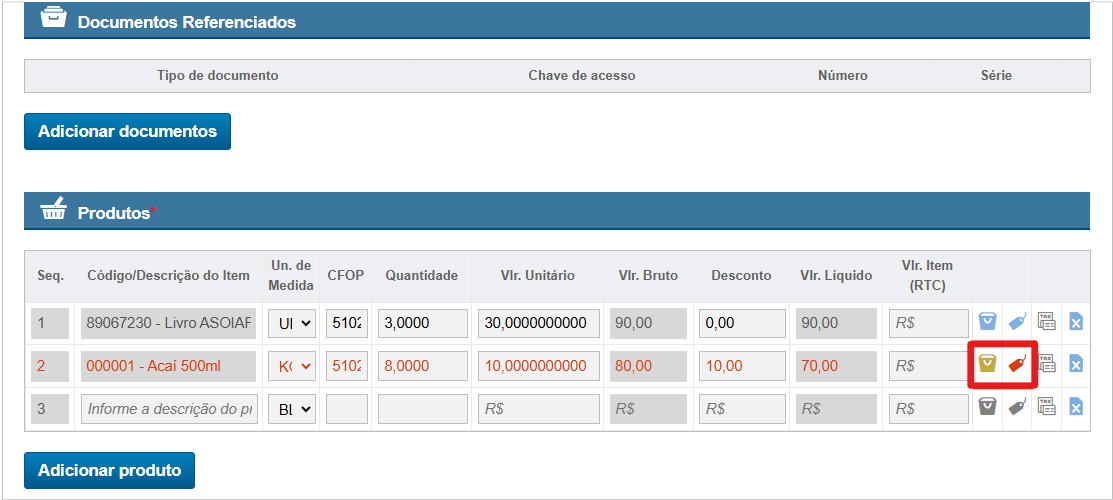Click the Adicionar documentos button
The height and width of the screenshot is (500, 1113).
127,131
